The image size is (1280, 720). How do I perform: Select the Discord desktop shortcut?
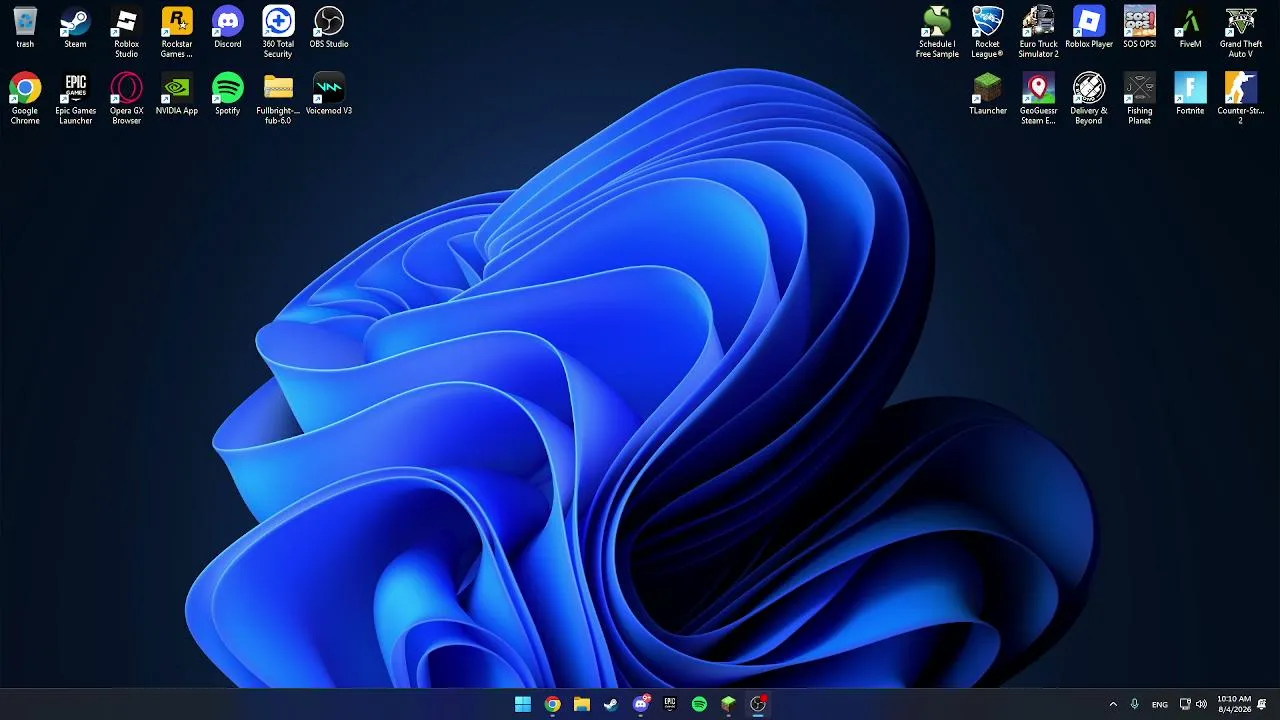(228, 28)
